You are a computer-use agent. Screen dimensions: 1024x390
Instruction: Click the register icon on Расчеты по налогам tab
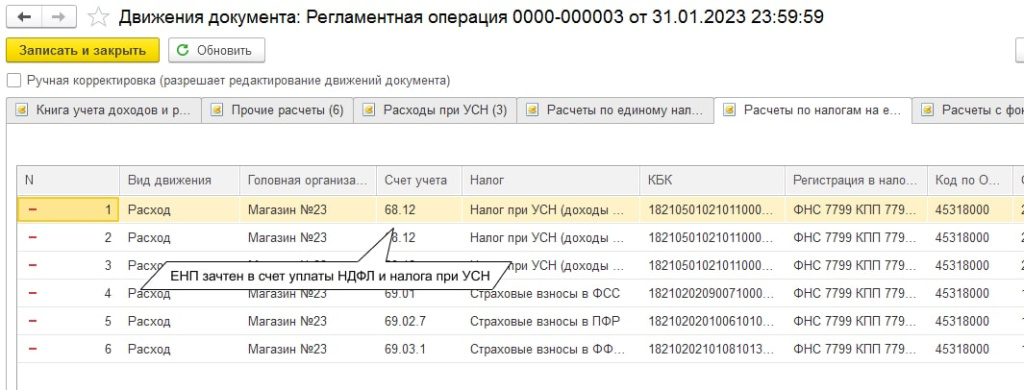point(729,110)
